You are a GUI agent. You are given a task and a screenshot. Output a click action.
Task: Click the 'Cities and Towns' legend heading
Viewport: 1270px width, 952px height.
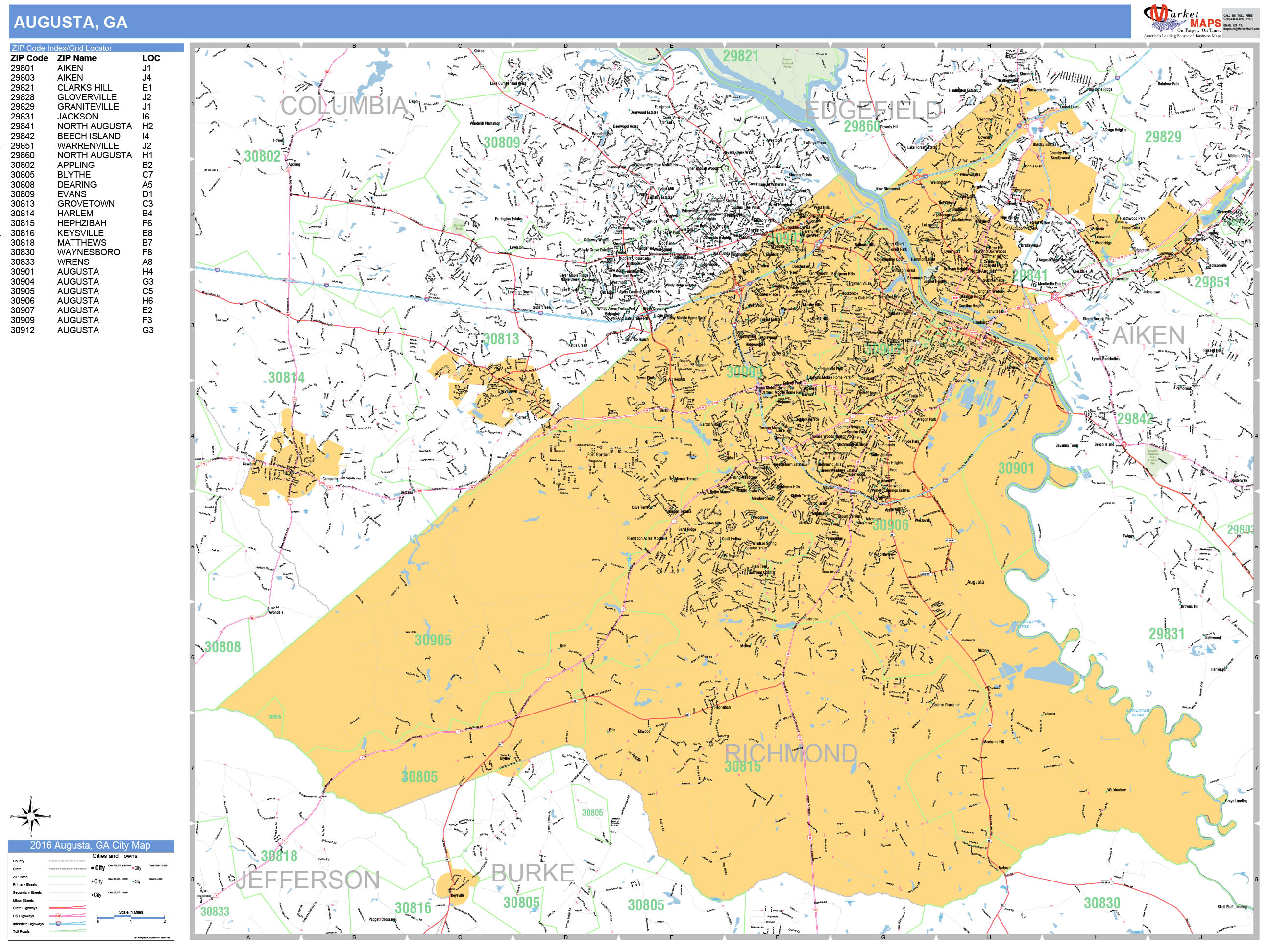pyautogui.click(x=115, y=856)
